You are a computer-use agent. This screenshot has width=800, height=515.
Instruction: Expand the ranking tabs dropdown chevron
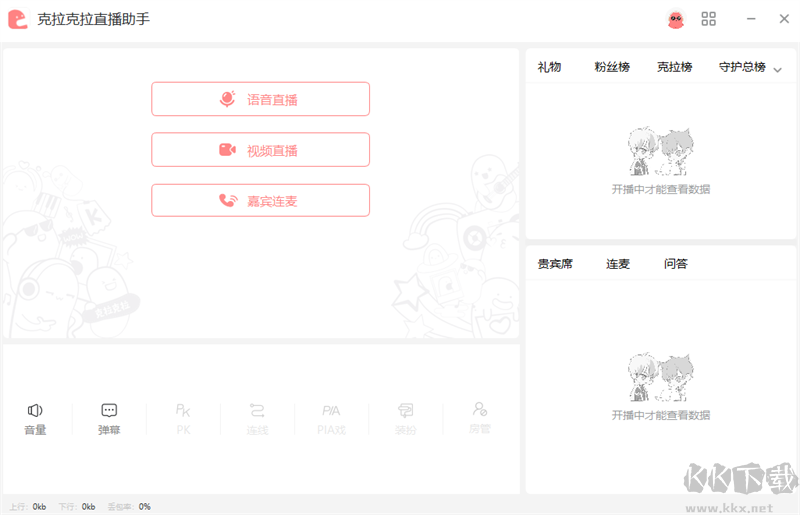[778, 70]
